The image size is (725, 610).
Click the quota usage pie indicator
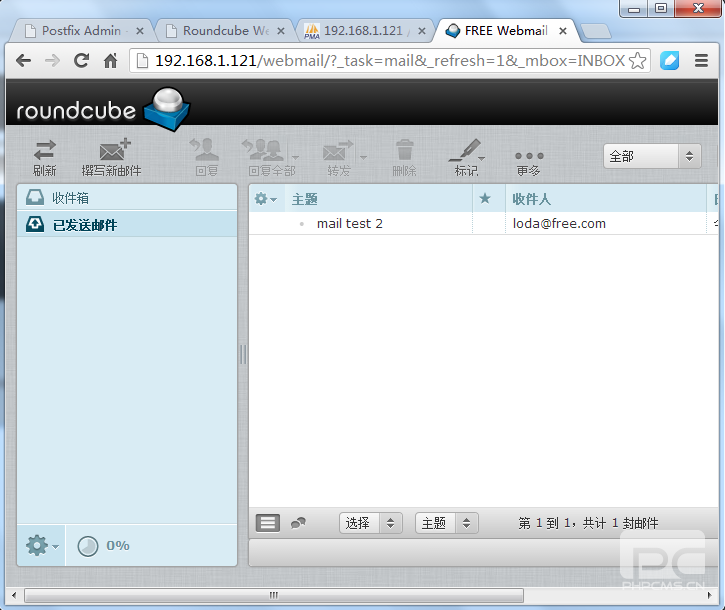tap(88, 546)
